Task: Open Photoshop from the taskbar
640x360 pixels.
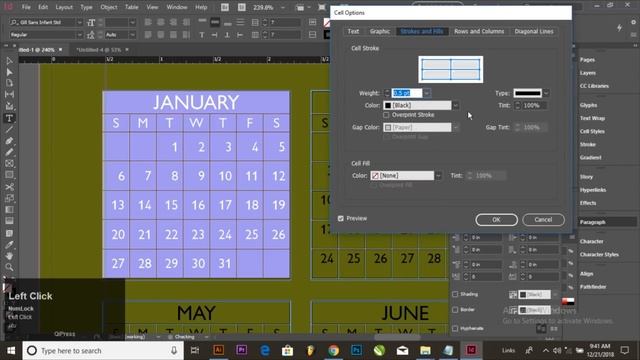Action: (x=356, y=350)
